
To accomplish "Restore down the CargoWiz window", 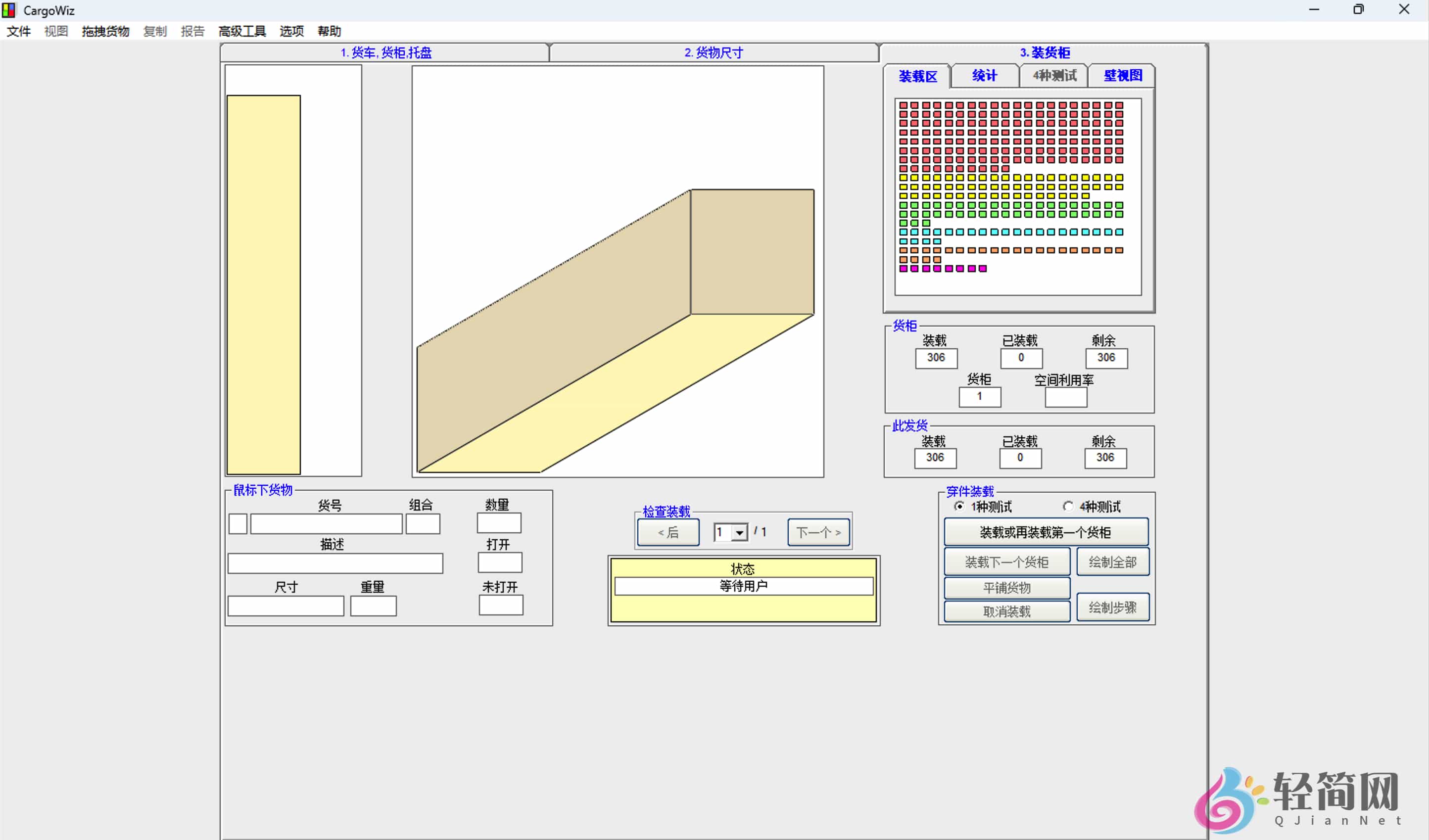I will pyautogui.click(x=1358, y=9).
